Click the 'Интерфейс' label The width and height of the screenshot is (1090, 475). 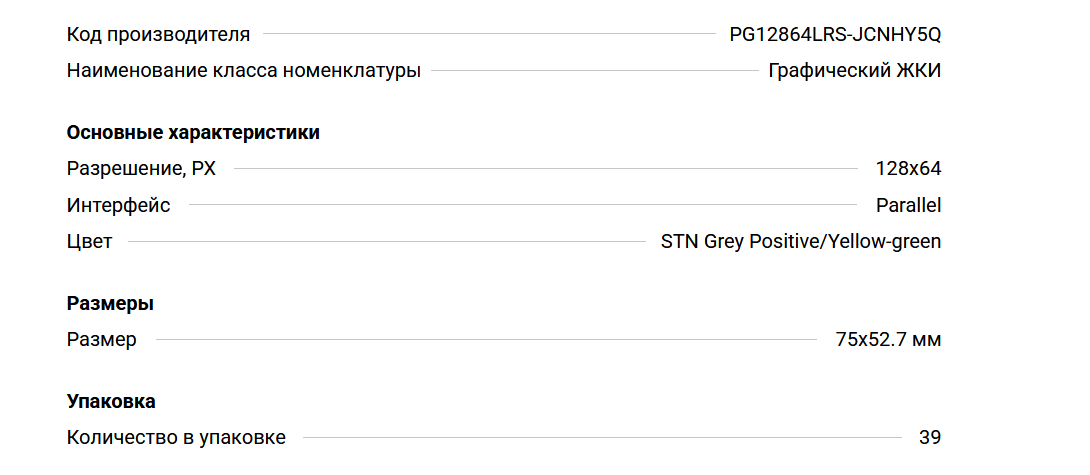pos(118,206)
